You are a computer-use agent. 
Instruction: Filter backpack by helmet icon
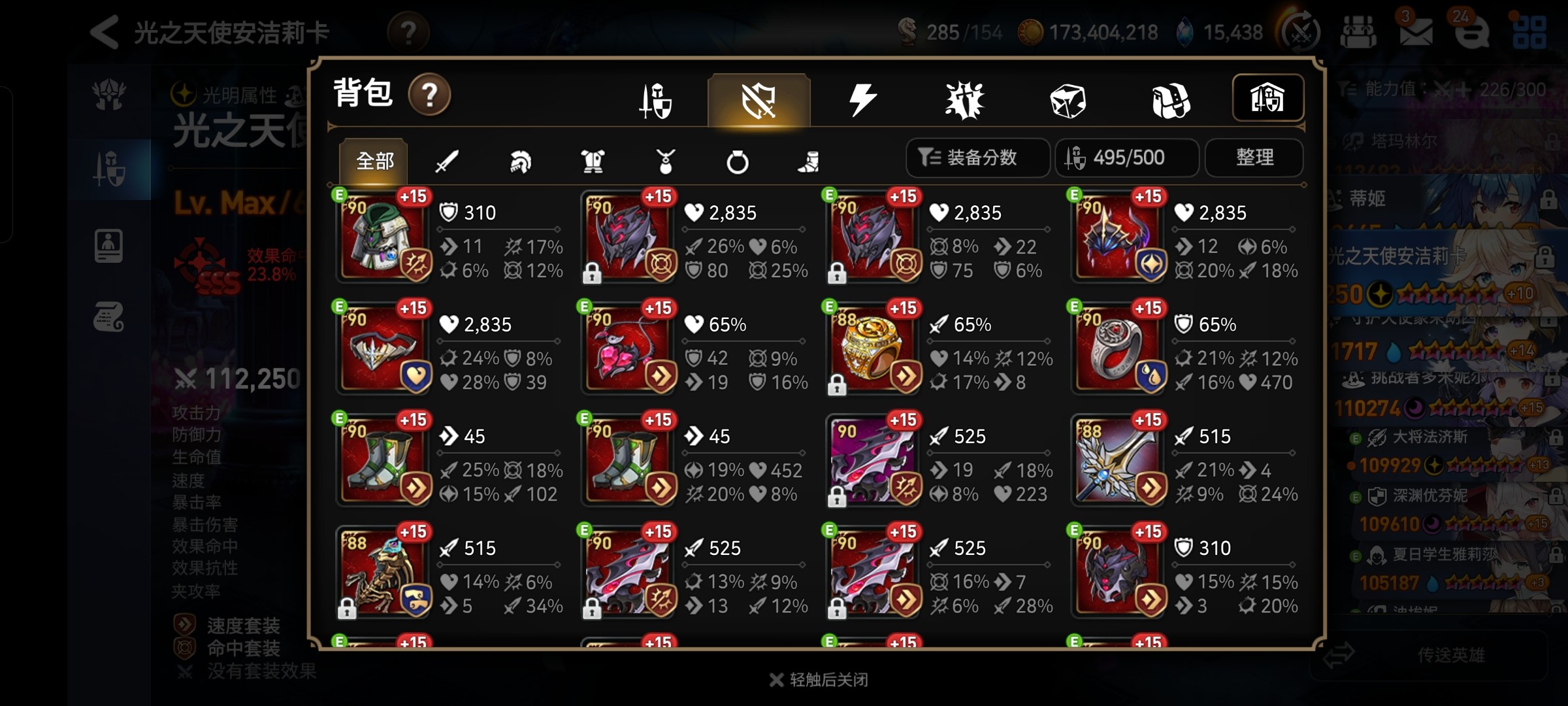click(520, 161)
